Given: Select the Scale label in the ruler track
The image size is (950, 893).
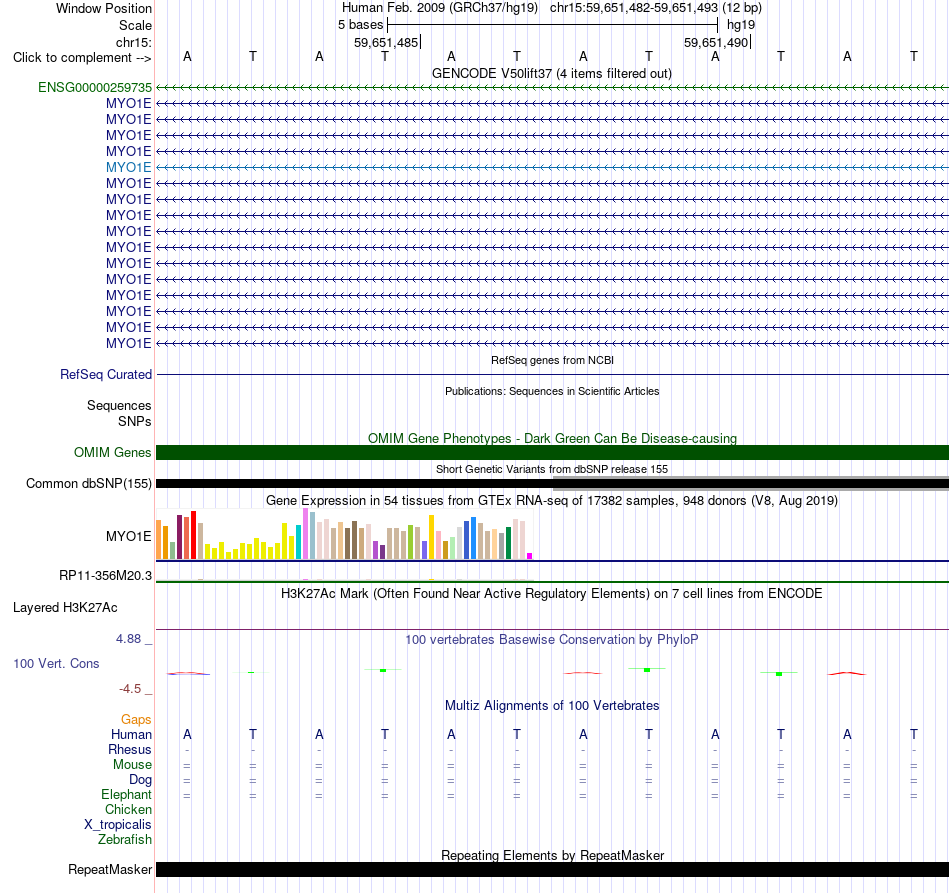Looking at the screenshot, I should [x=135, y=25].
